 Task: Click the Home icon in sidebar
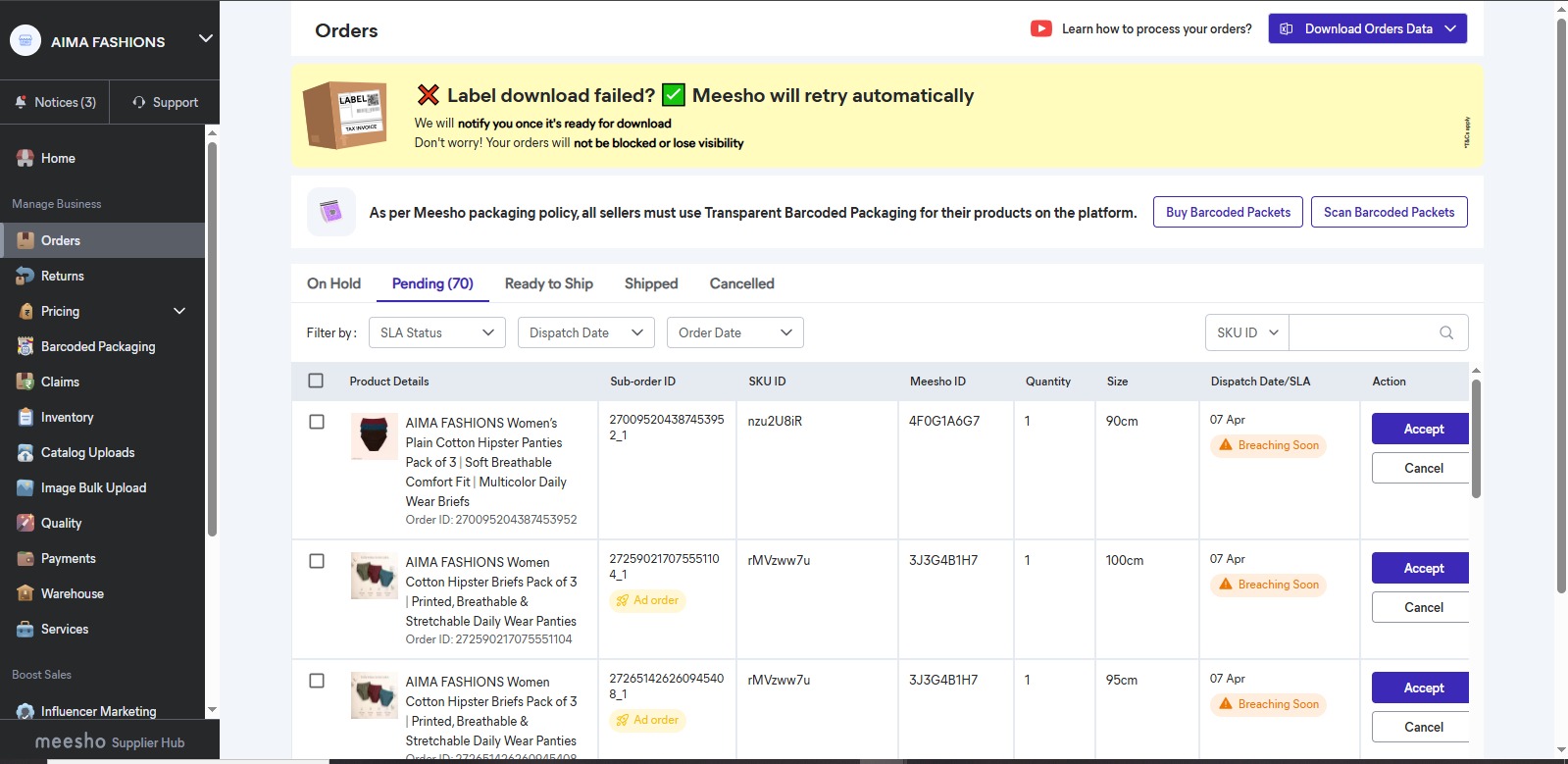pos(25,158)
